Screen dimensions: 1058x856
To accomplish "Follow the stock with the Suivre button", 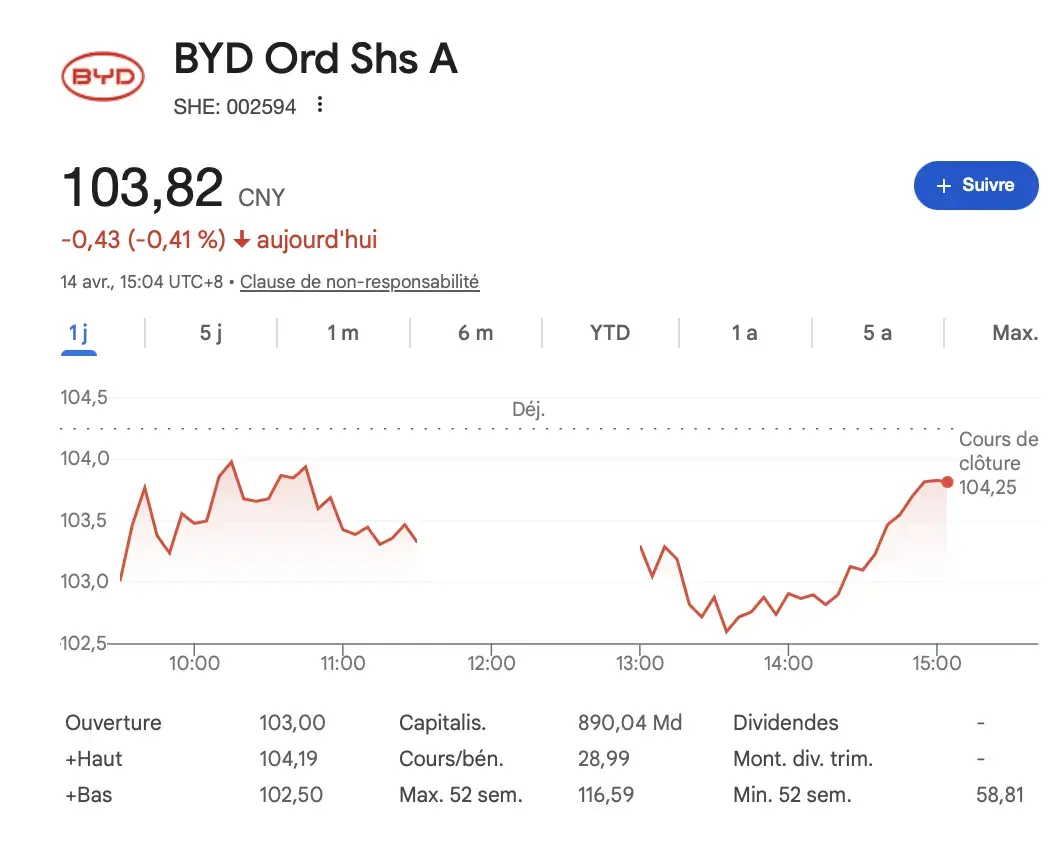I will point(976,185).
